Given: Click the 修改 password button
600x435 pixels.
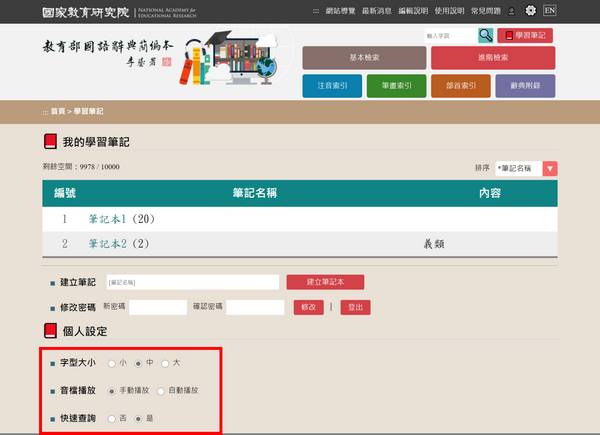Looking at the screenshot, I should [x=308, y=307].
